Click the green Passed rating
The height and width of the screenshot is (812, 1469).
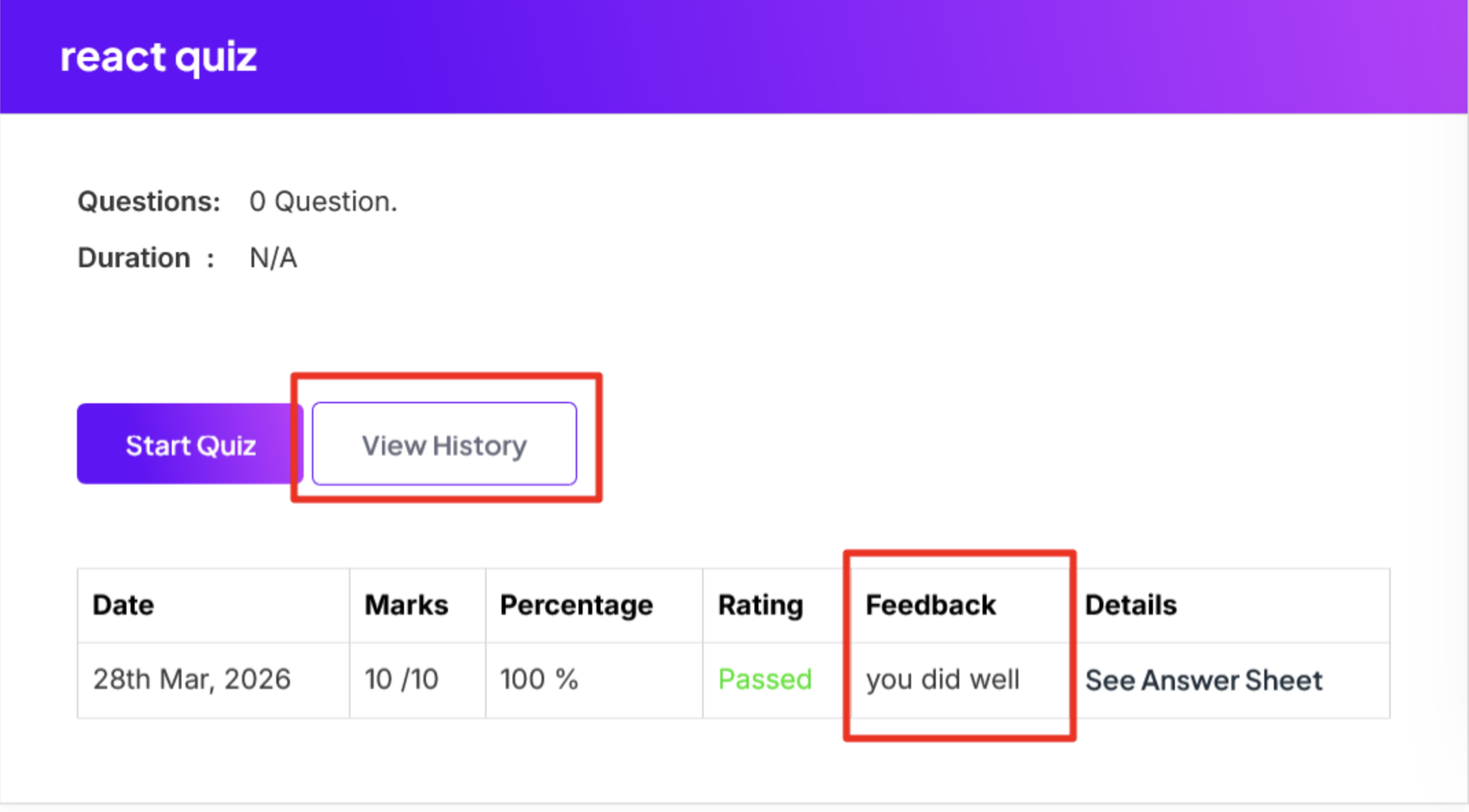tap(765, 679)
